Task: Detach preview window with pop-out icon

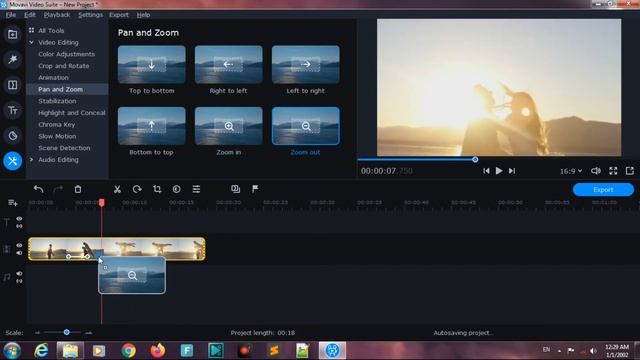Action: click(630, 171)
